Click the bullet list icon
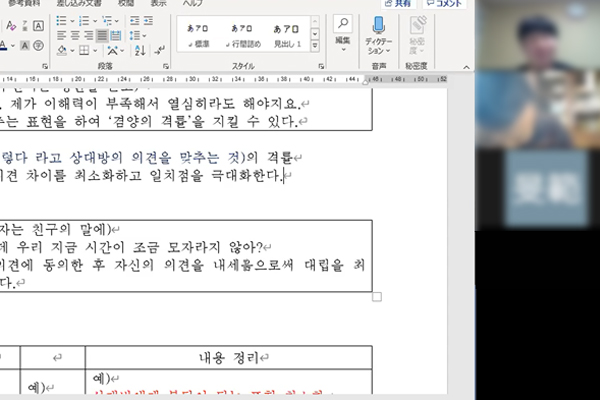Screen dimensions: 600x400 tap(60, 21)
